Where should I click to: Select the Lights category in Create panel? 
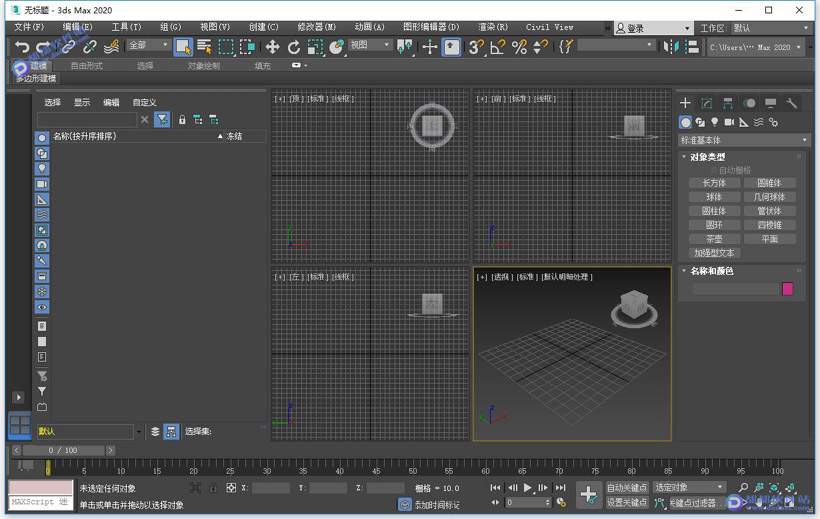(x=714, y=122)
